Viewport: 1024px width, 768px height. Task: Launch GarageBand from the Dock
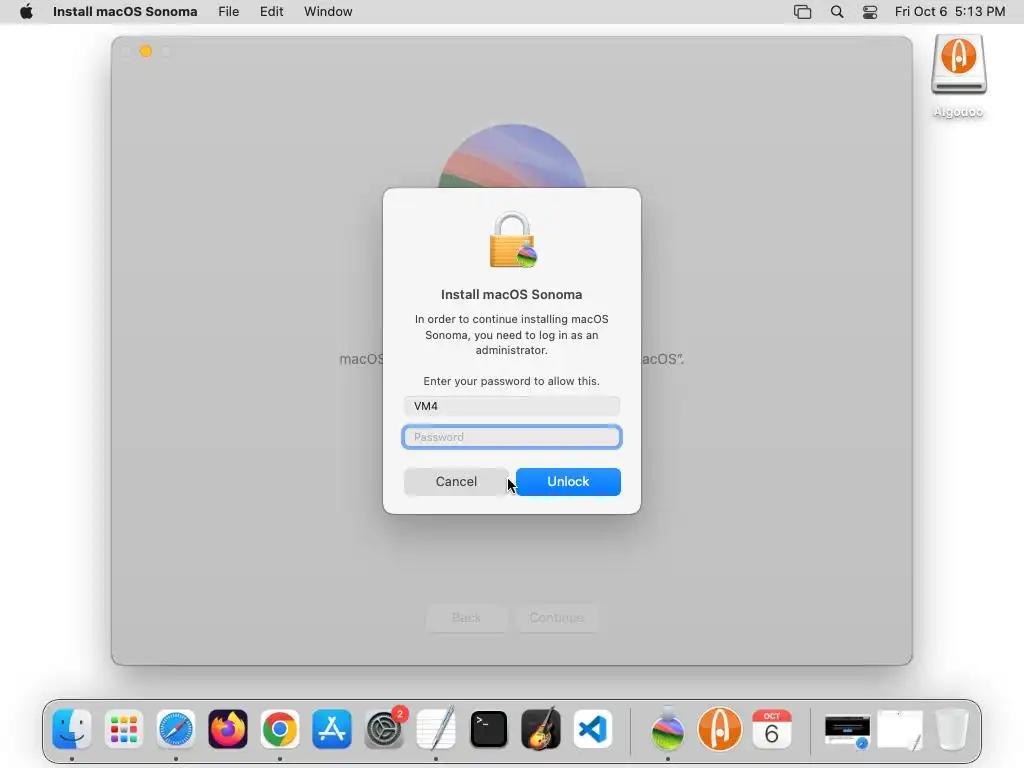pyautogui.click(x=541, y=729)
